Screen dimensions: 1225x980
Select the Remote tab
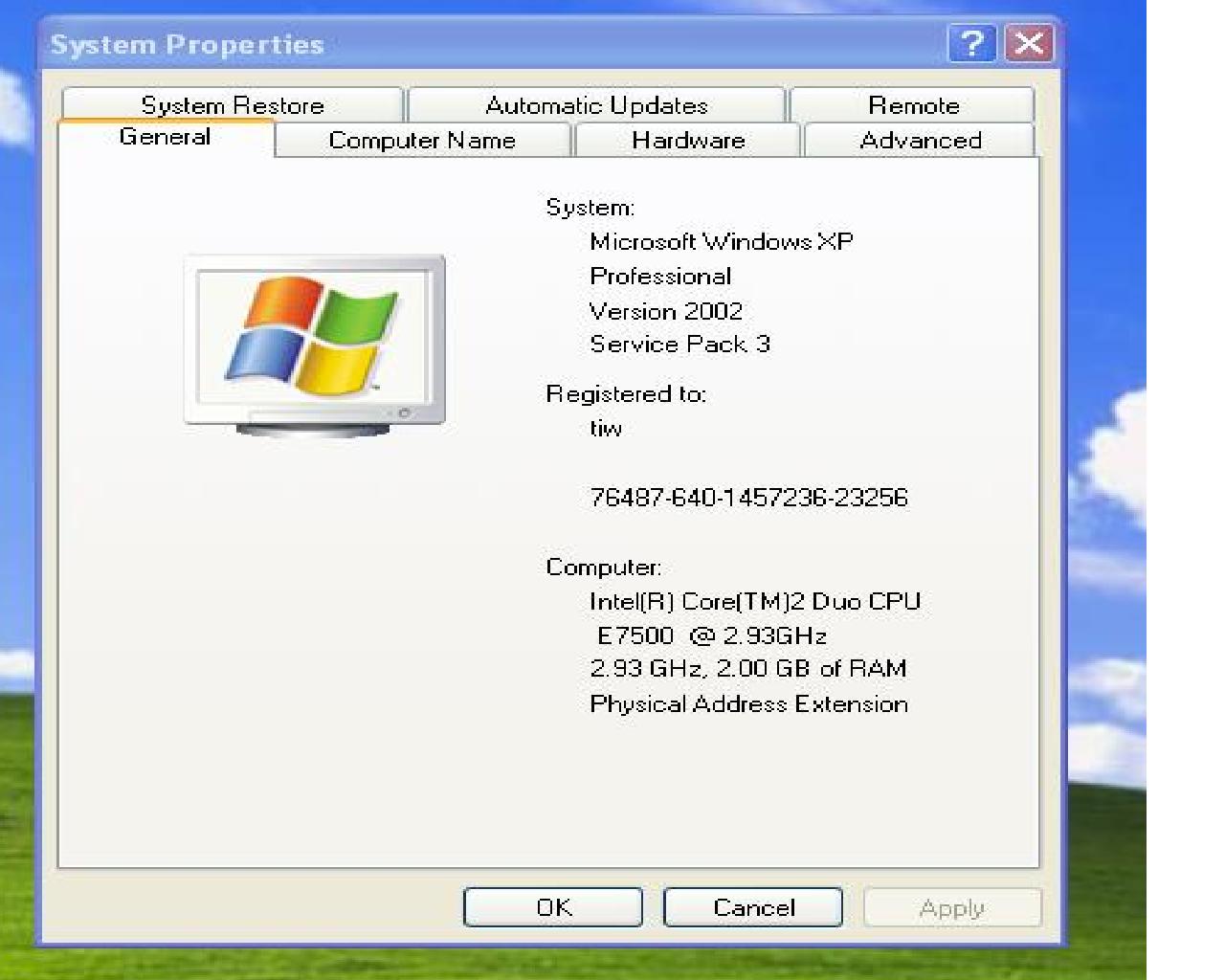point(913,104)
